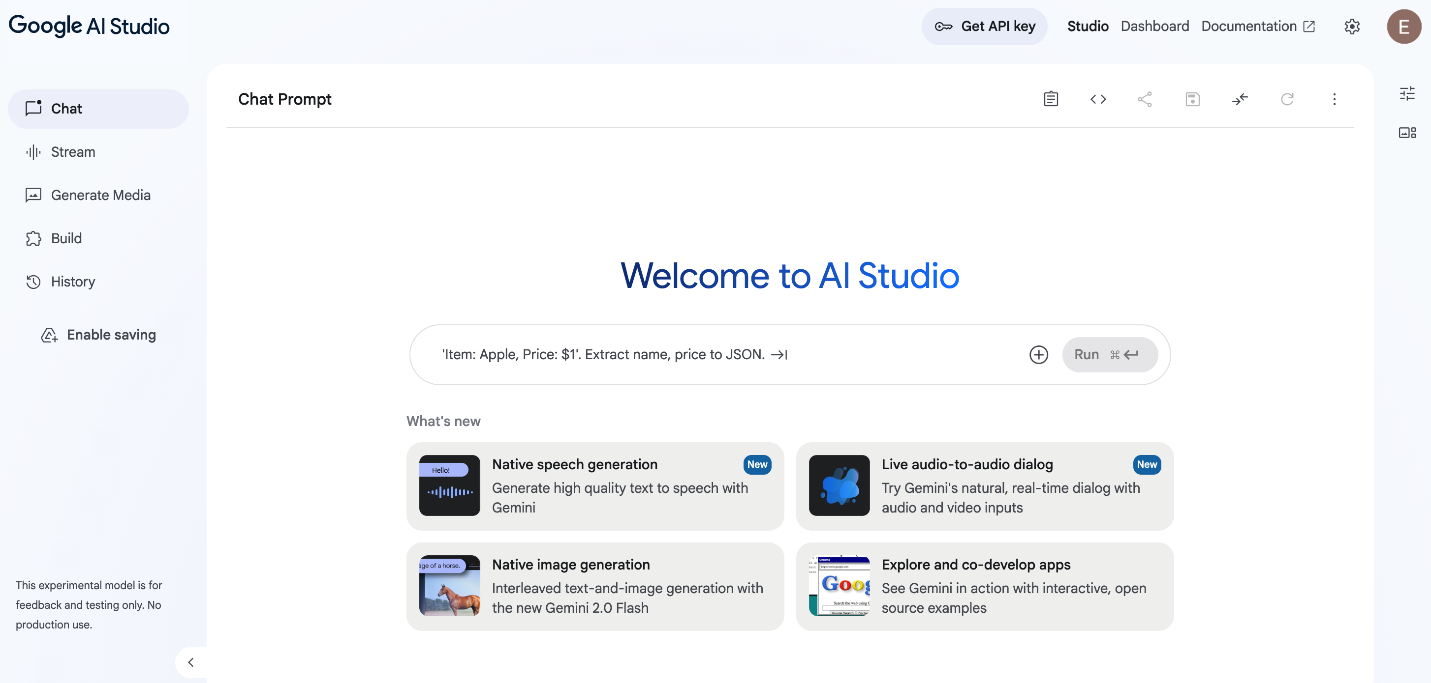
Task: Open the Explore and co-develop apps card
Action: point(985,586)
